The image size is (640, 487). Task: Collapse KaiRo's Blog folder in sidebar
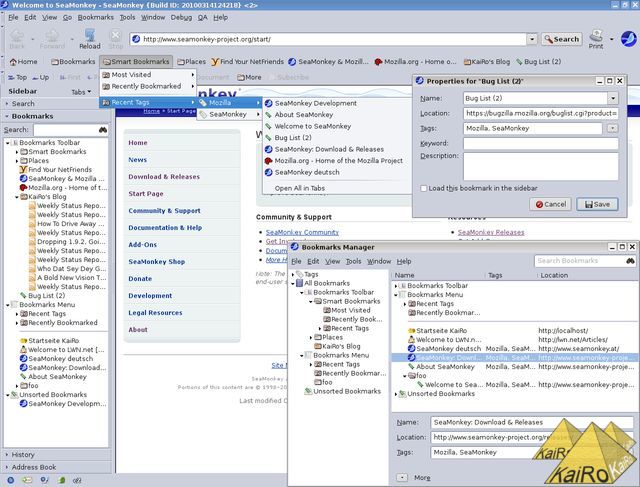17,197
